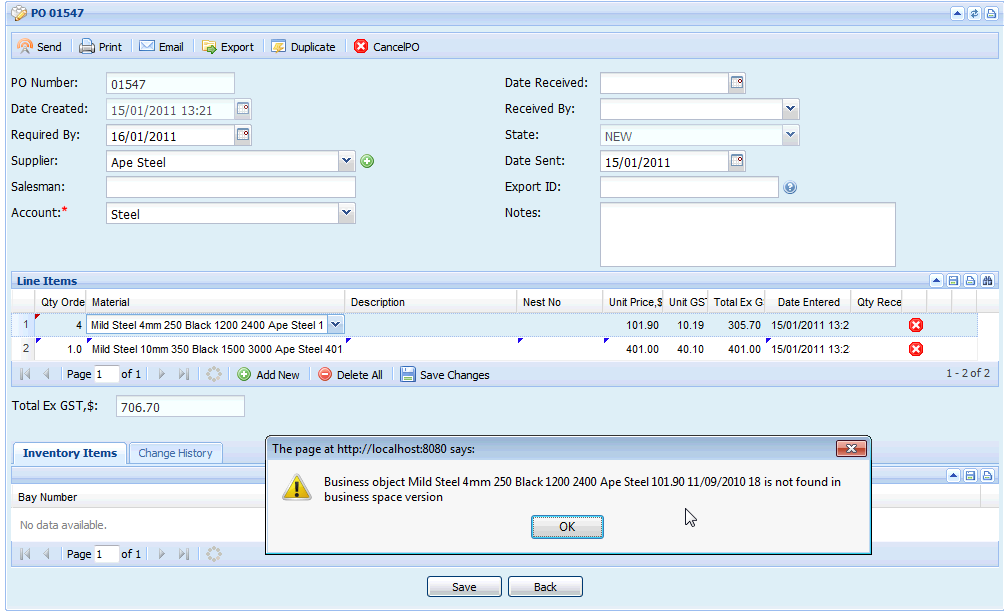Click the CancelPO red icon
This screenshot has width=1004, height=614.
coord(361,47)
